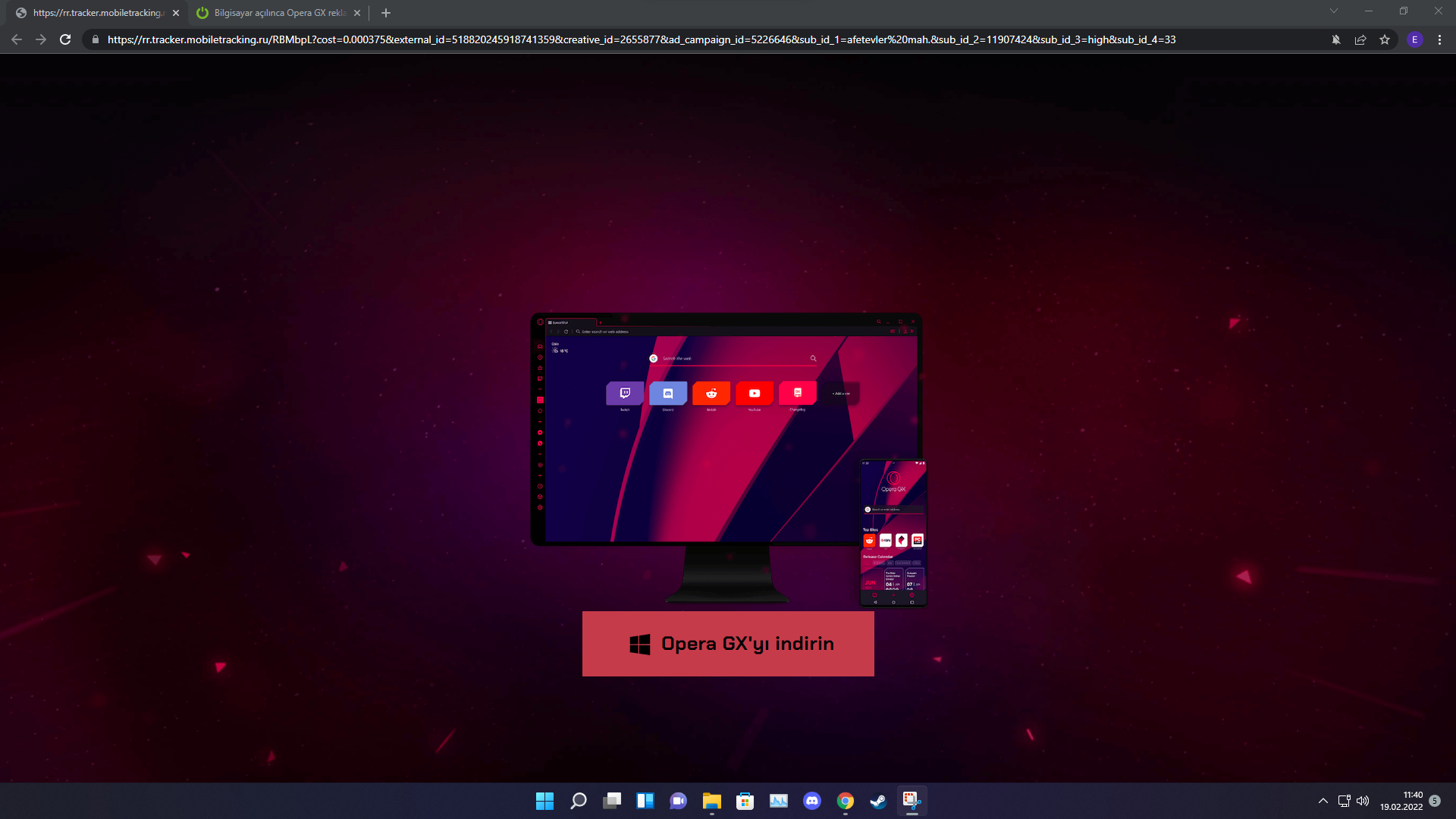Toggle the volume icon in tray
1456x819 pixels.
click(1363, 801)
